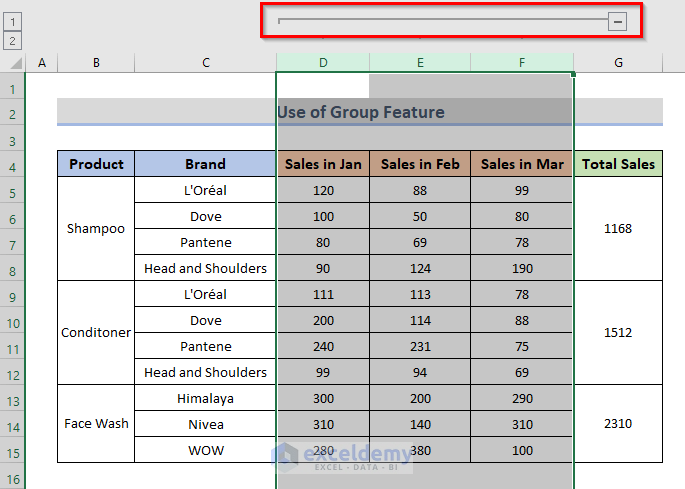This screenshot has height=489, width=685.
Task: Select column E header
Action: [420, 63]
